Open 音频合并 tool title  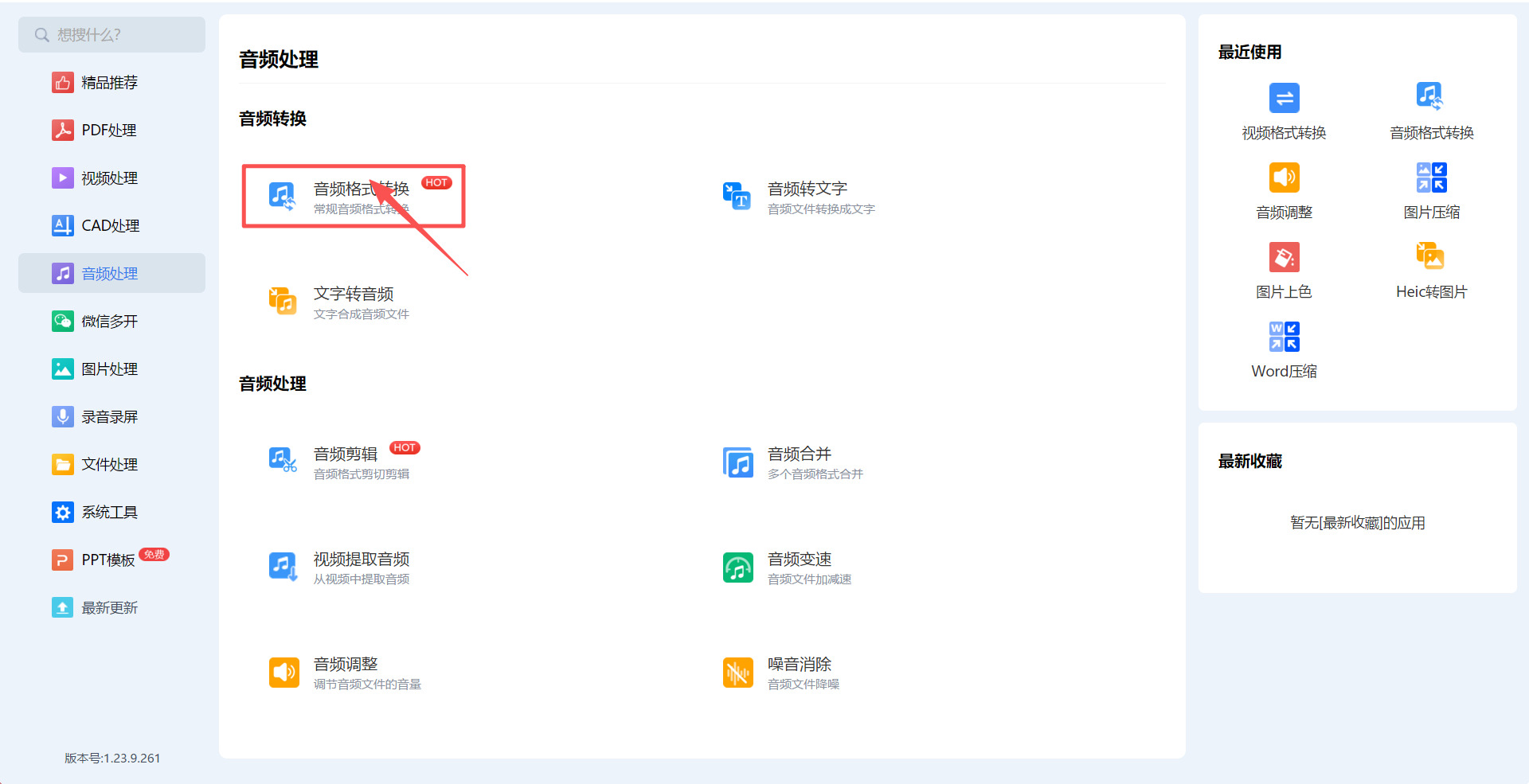[x=800, y=454]
